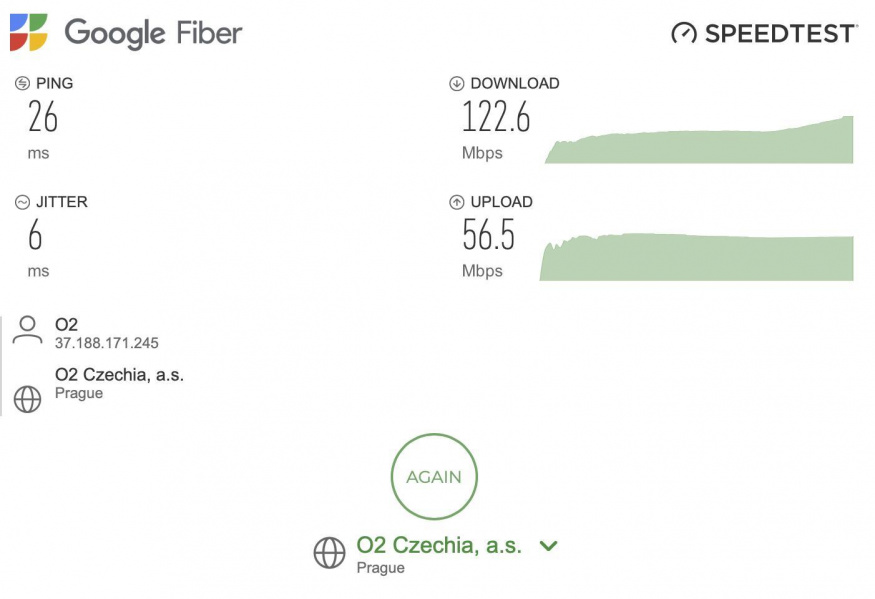875x599 pixels.
Task: Click the Google Fiber logo icon
Action: click(28, 33)
